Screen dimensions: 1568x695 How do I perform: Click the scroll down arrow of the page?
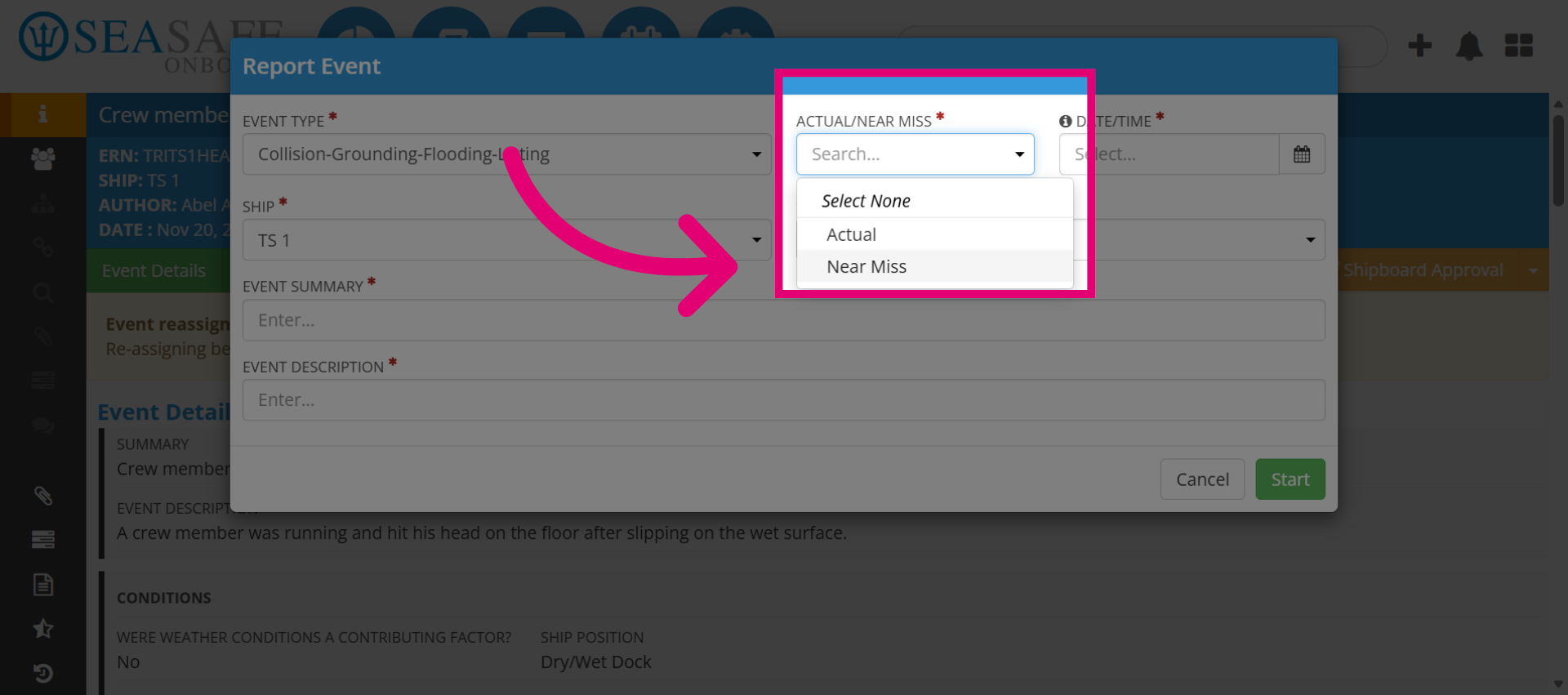1558,684
